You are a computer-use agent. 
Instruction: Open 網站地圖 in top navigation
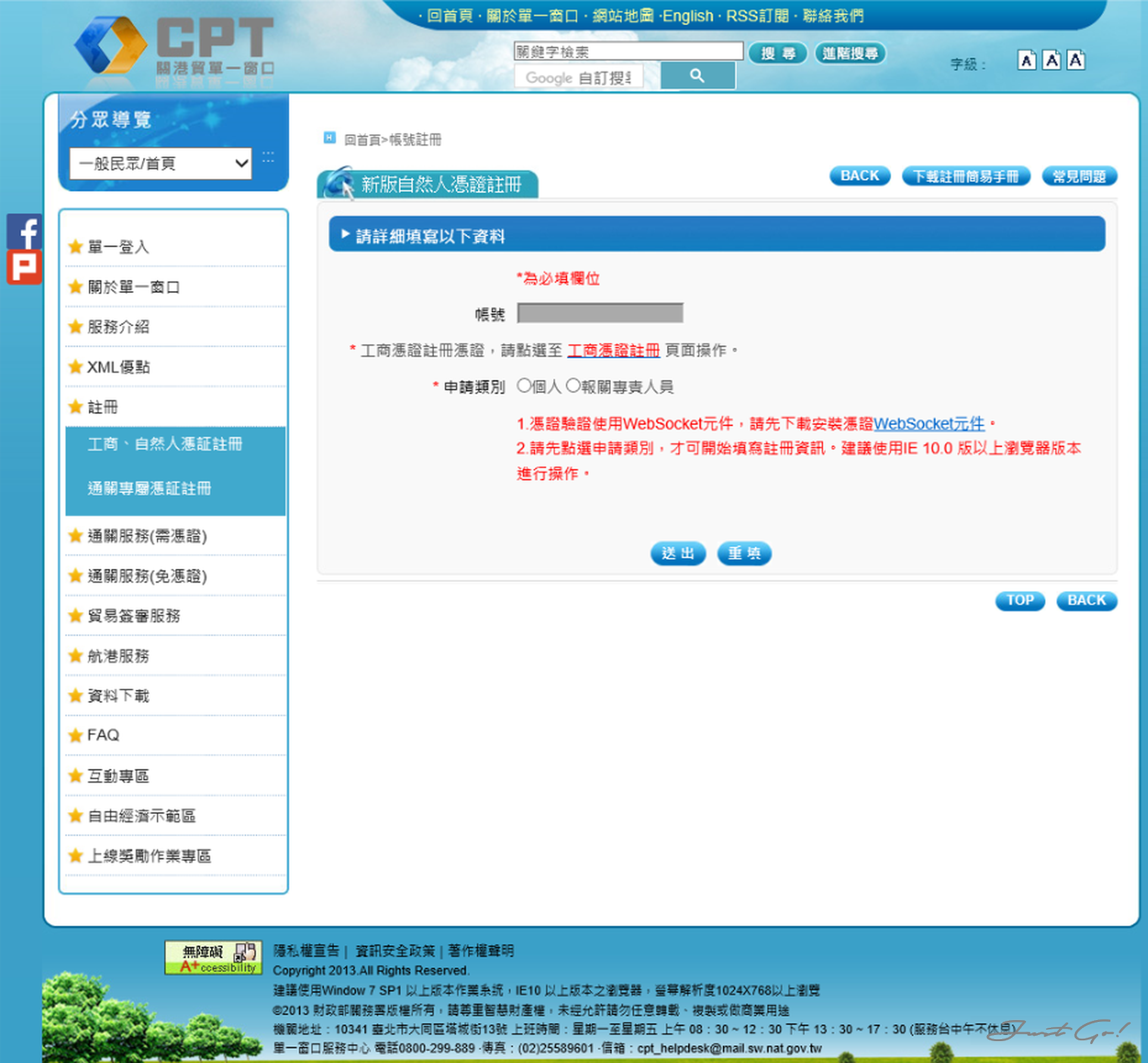623,16
